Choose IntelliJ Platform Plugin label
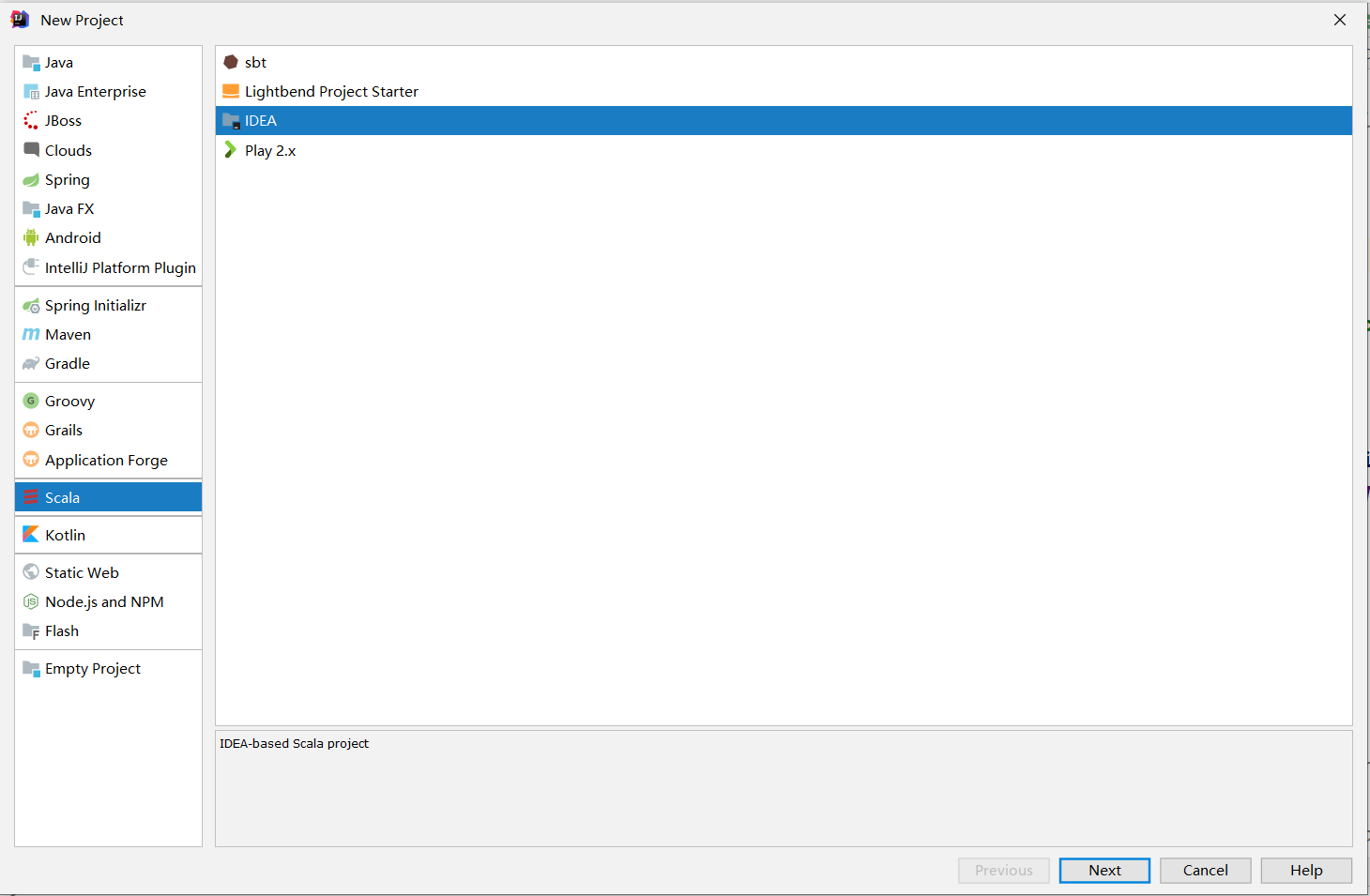 pos(121,268)
